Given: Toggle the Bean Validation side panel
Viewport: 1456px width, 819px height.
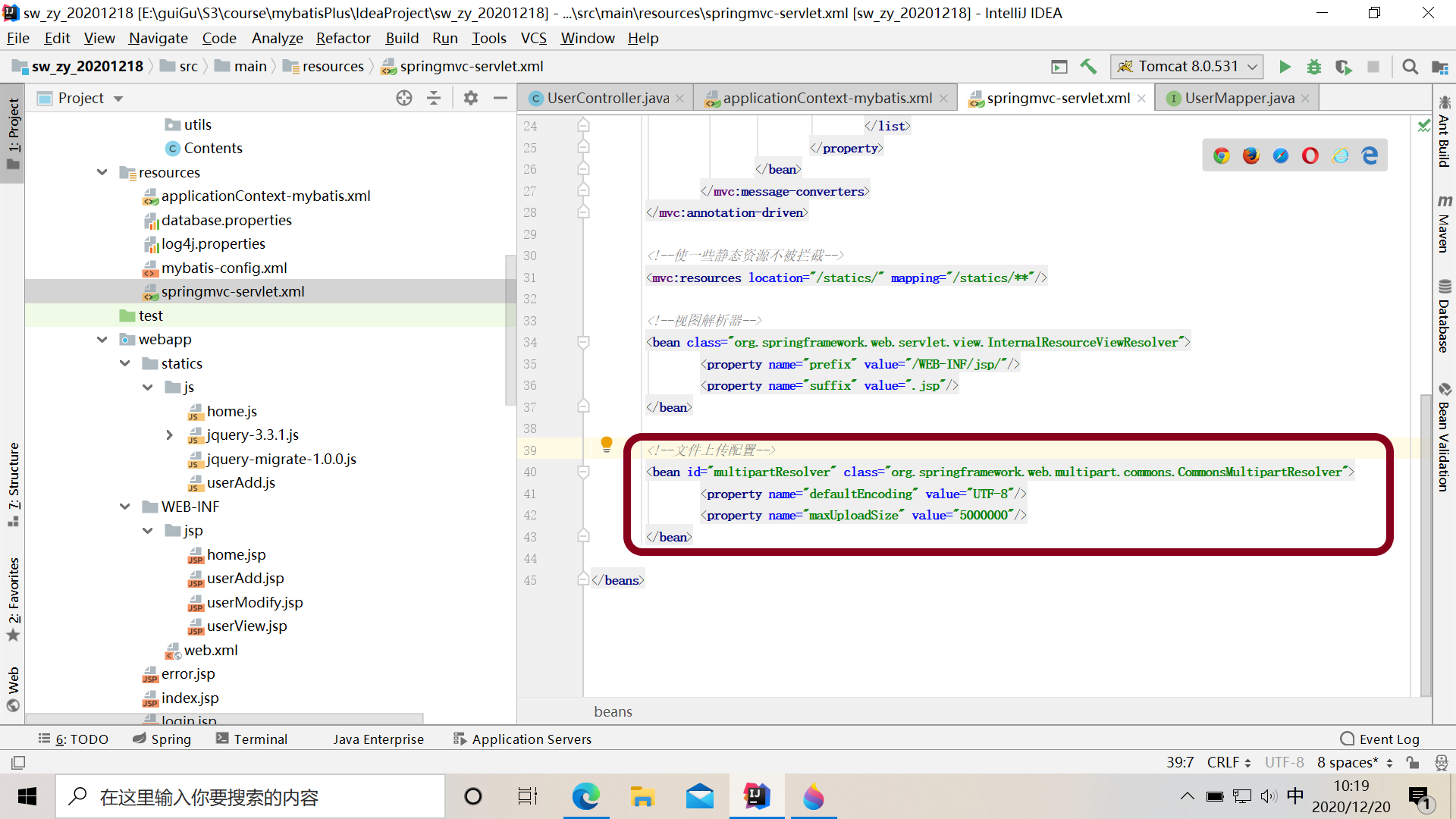Looking at the screenshot, I should click(x=1444, y=438).
